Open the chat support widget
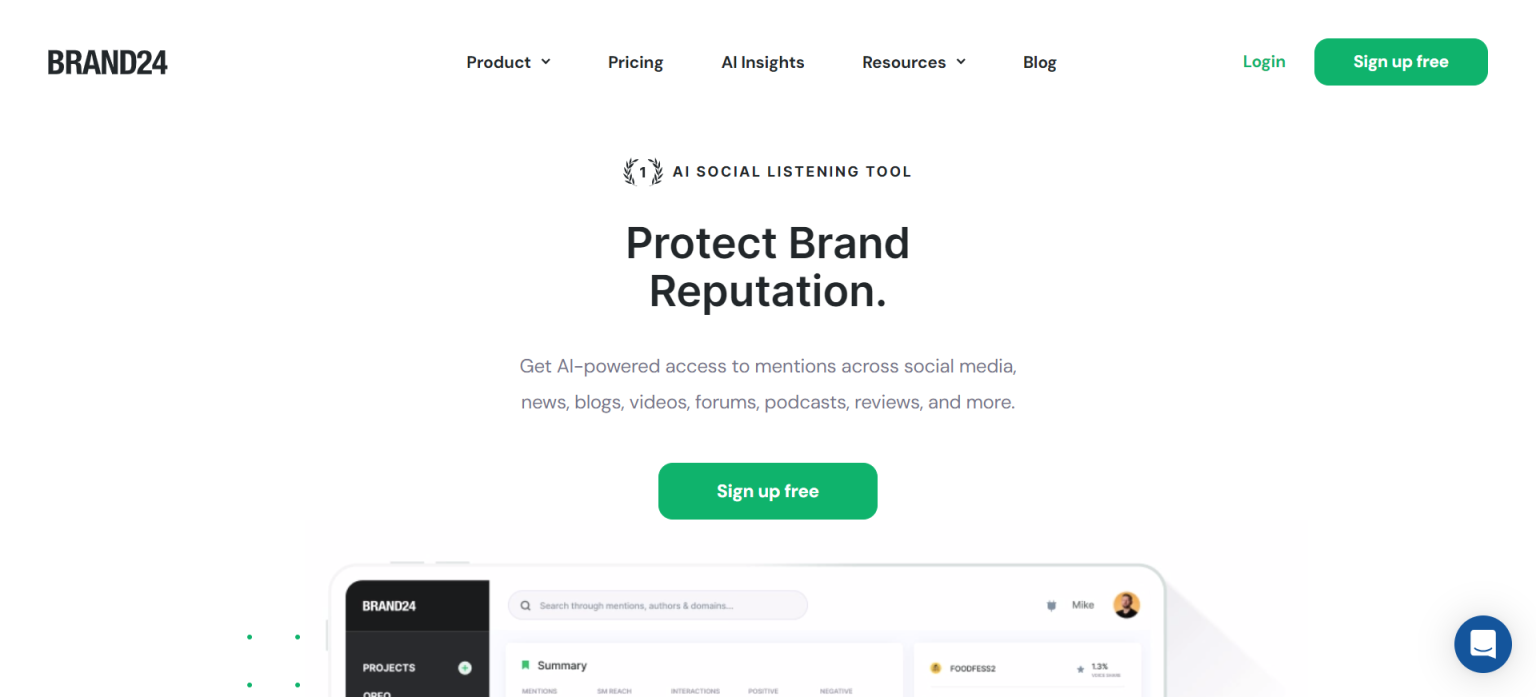This screenshot has height=697, width=1536. pyautogui.click(x=1482, y=644)
